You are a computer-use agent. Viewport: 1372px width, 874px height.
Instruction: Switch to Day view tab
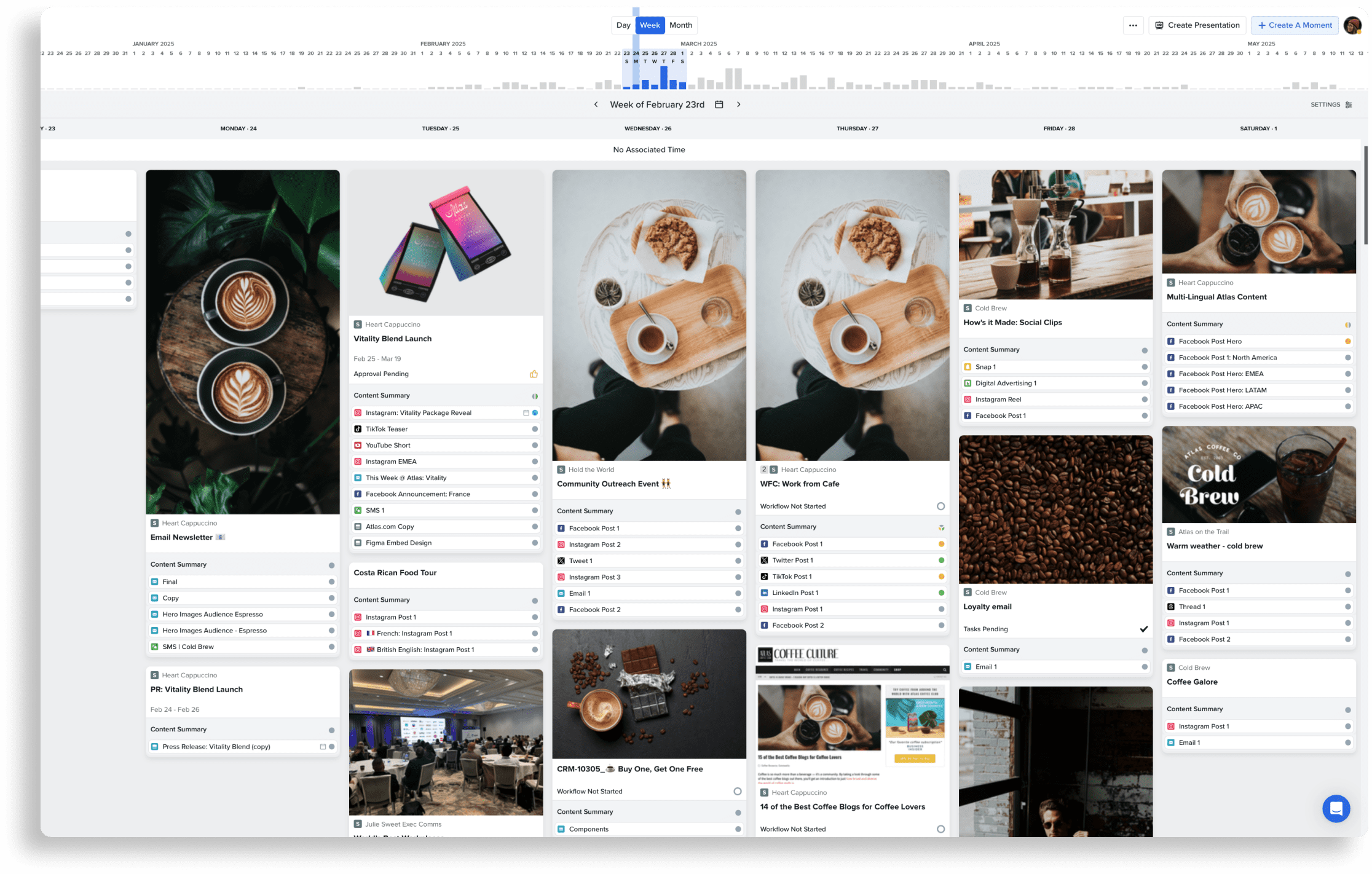pyautogui.click(x=623, y=25)
